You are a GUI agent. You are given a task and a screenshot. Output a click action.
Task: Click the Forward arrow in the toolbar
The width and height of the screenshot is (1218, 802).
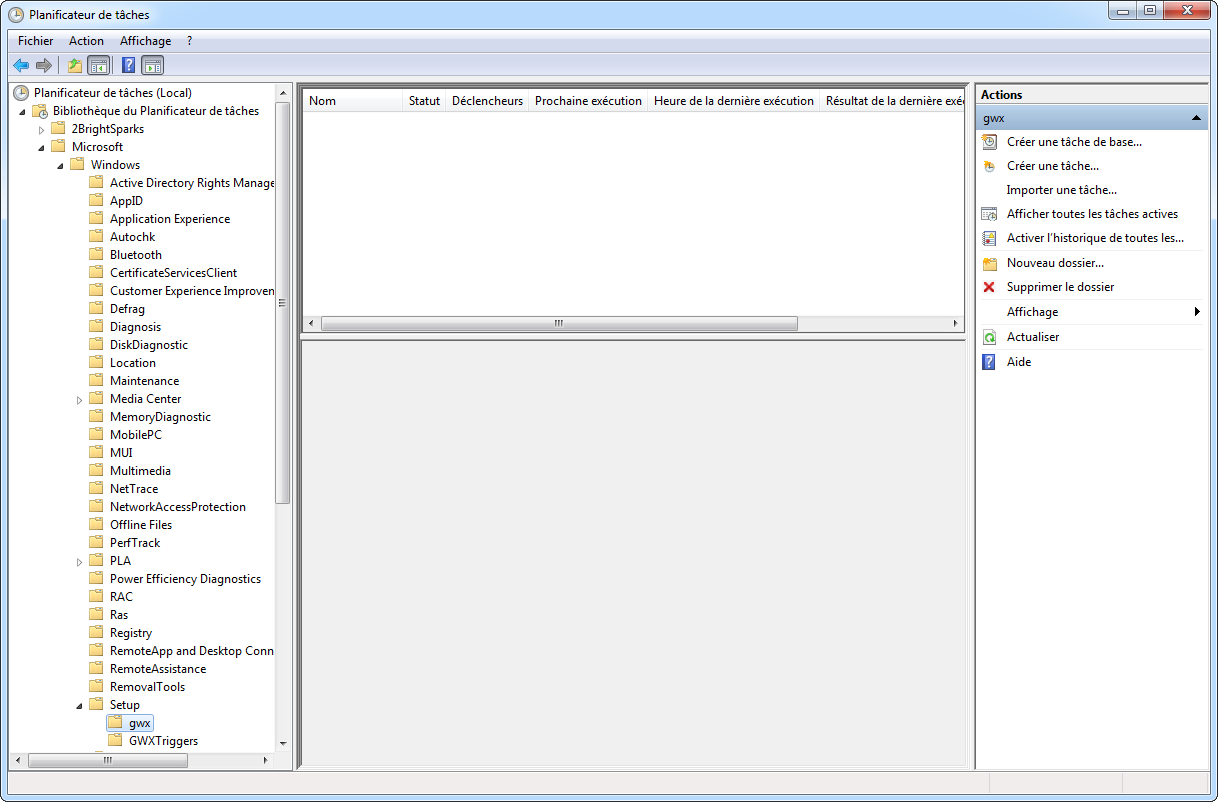(x=43, y=66)
